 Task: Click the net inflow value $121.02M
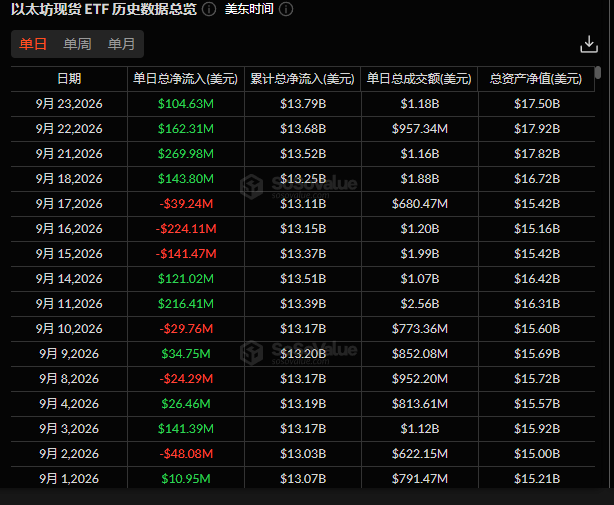pos(186,279)
